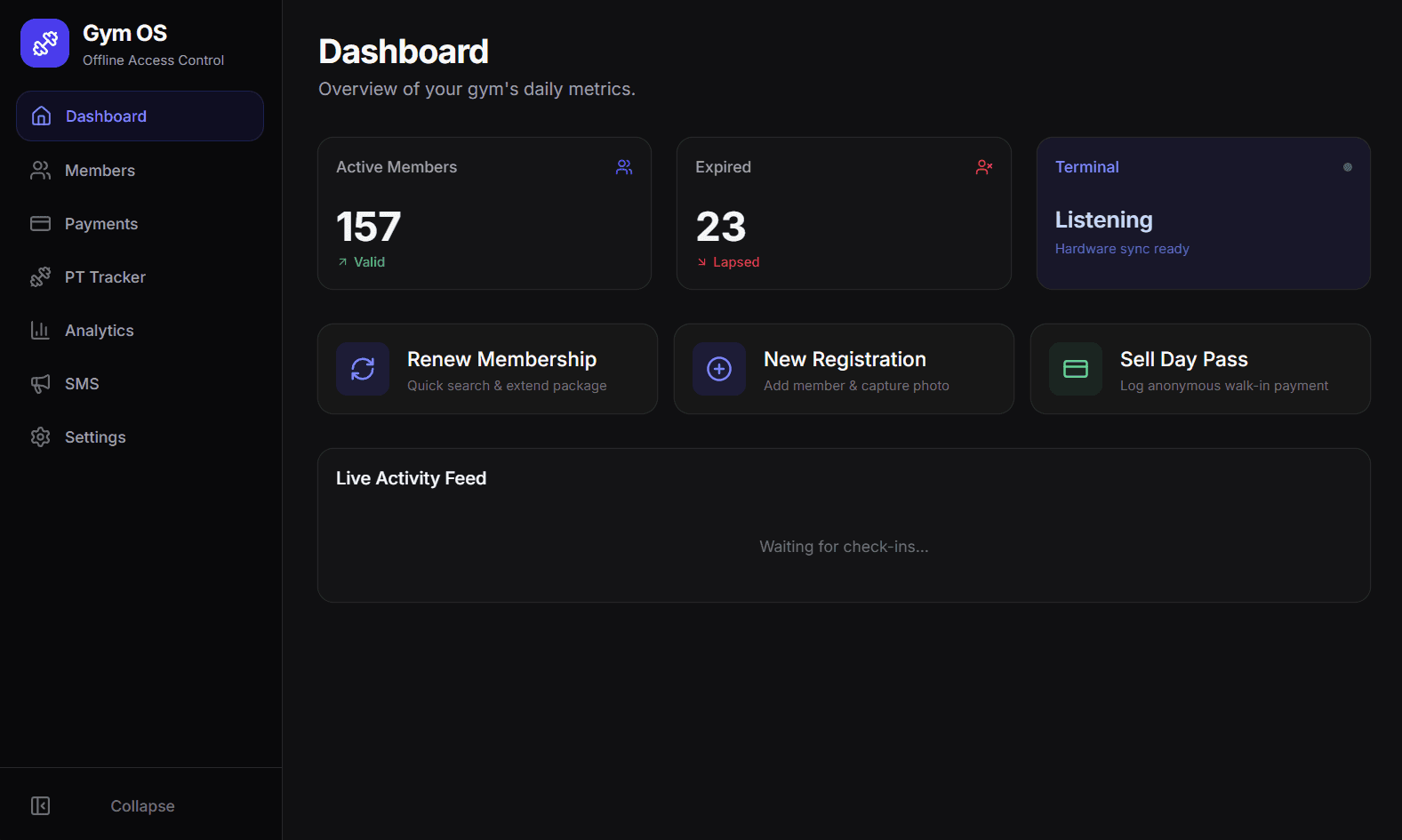This screenshot has height=840, width=1402.
Task: Click the down arrow next to Lapsed
Action: (701, 262)
